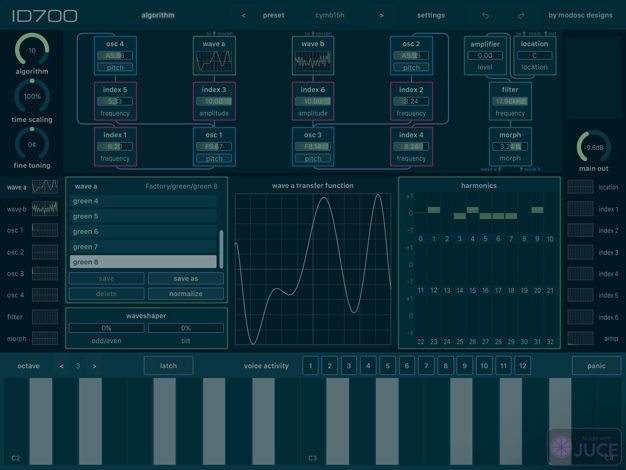Select the index 1 envelope thumbnail on right
Image resolution: width=626 pixels, height=470 pixels.
[580, 209]
